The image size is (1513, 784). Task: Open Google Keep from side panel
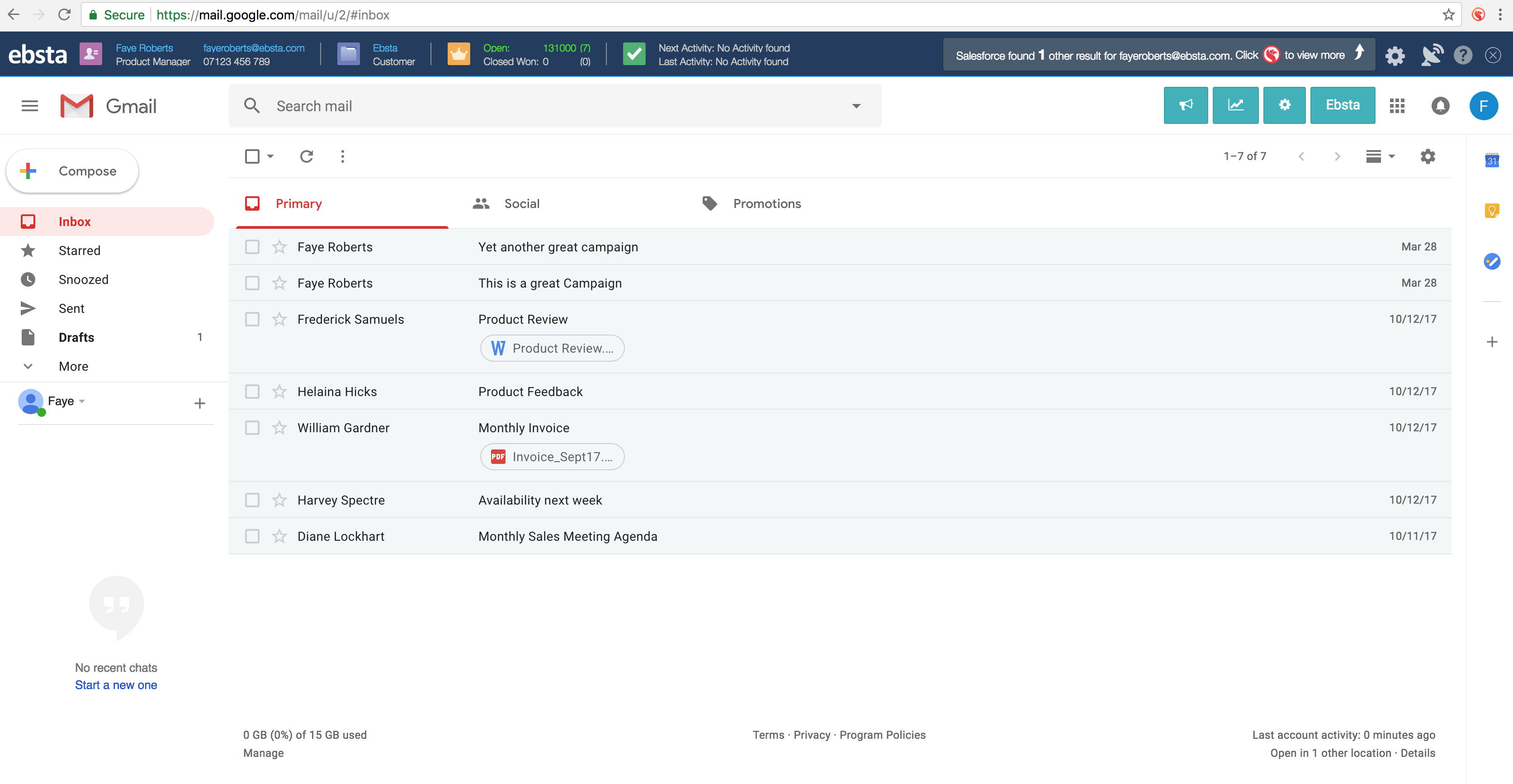1491,210
